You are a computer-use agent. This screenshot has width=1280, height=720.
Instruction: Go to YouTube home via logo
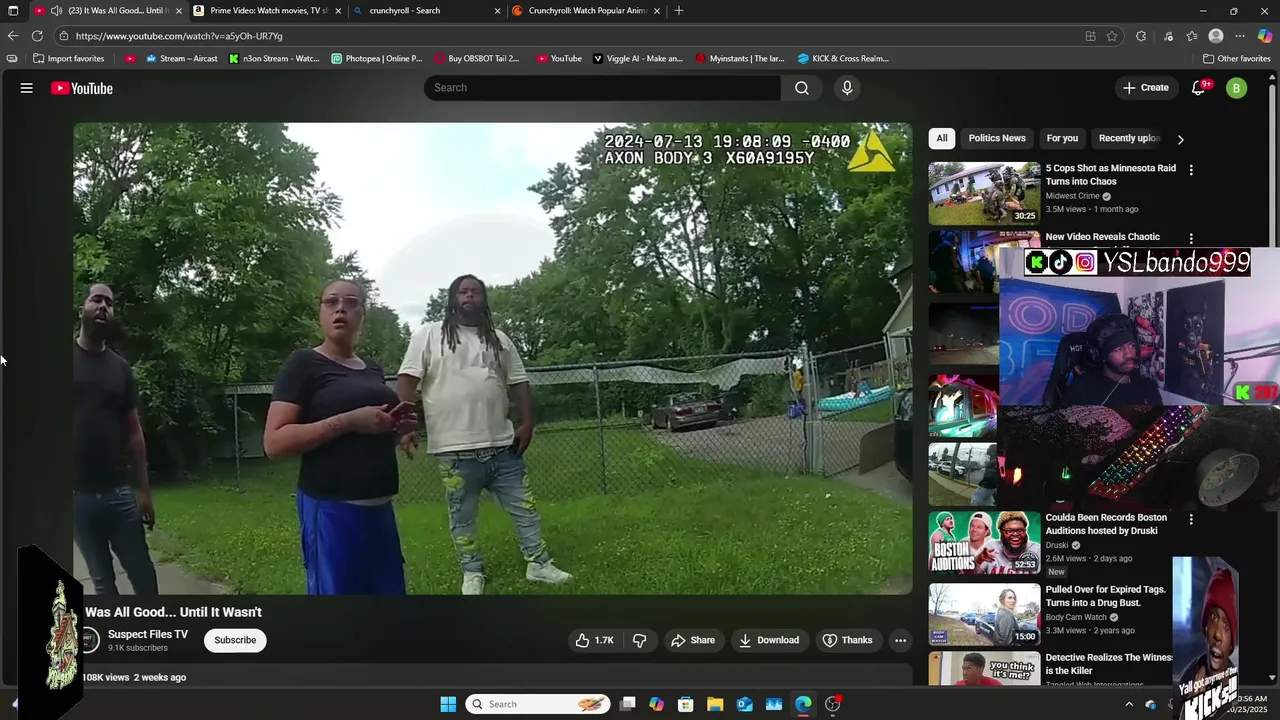pyautogui.click(x=82, y=88)
